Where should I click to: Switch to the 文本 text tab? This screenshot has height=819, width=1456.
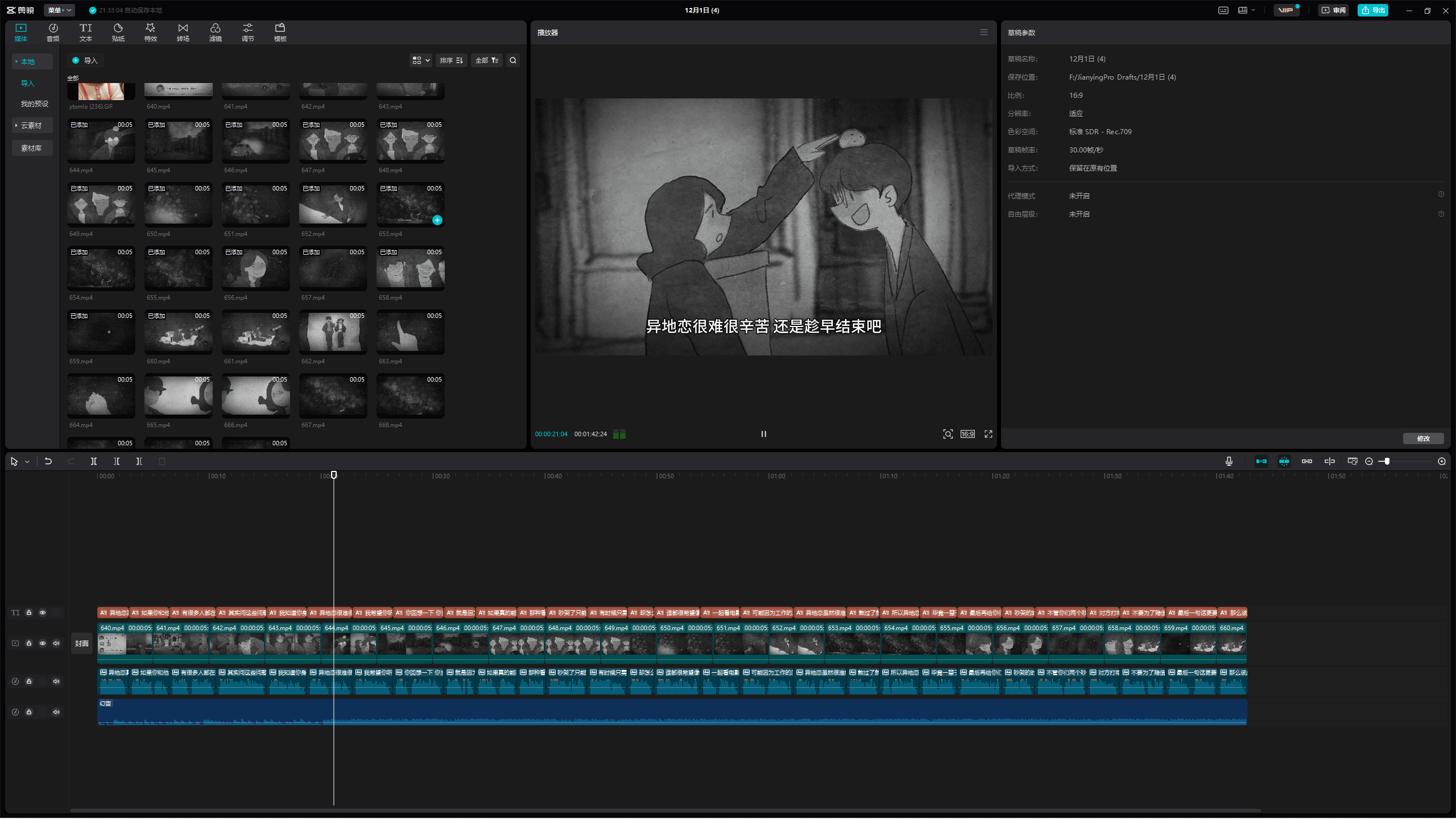click(x=86, y=32)
